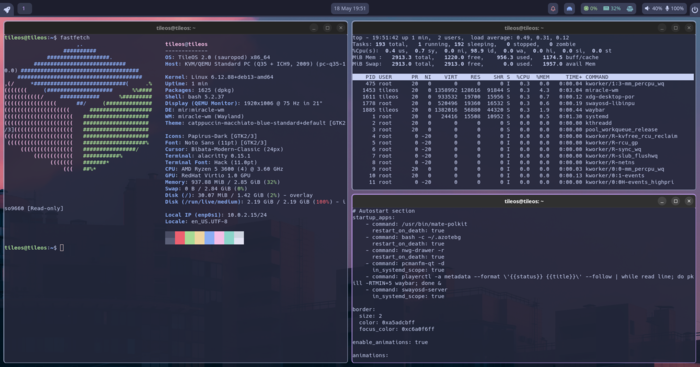Click the blue fastfetch color block
The width and height of the screenshot is (700, 367).
pyautogui.click(x=209, y=238)
